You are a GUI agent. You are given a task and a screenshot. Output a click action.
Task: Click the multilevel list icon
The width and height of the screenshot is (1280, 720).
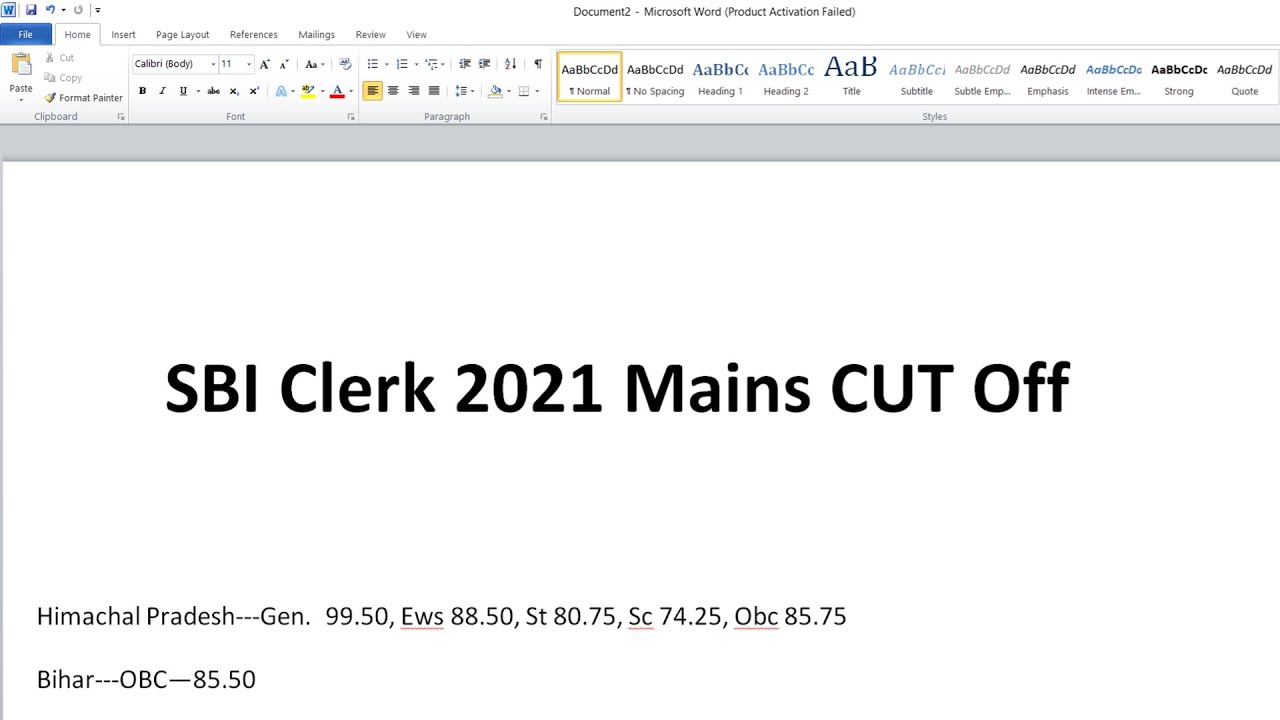[x=431, y=64]
